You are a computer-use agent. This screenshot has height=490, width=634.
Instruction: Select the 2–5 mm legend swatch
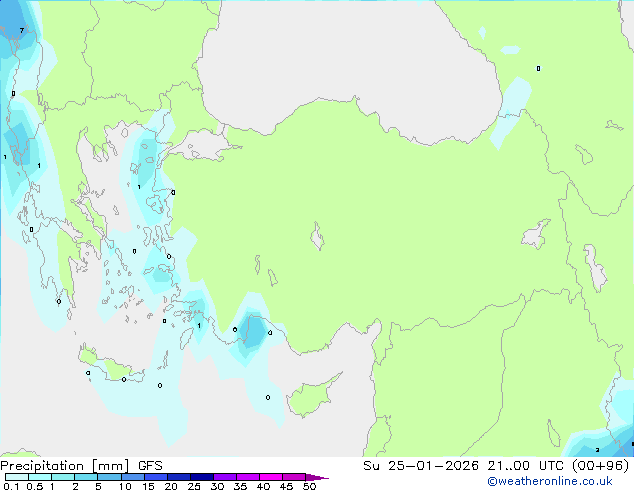[x=86, y=477]
